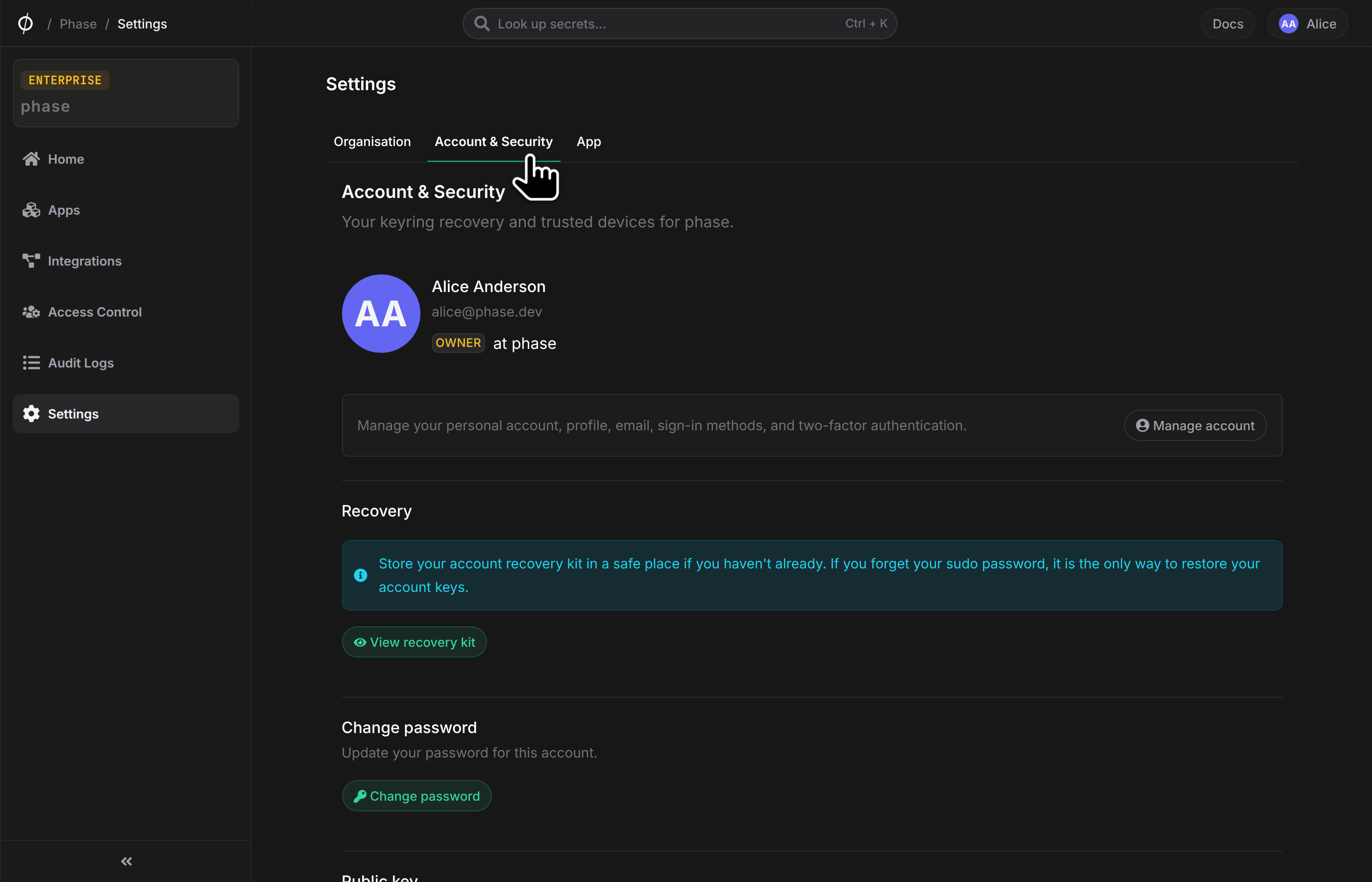Click Phase in the breadcrumb
The width and height of the screenshot is (1372, 882).
[78, 24]
